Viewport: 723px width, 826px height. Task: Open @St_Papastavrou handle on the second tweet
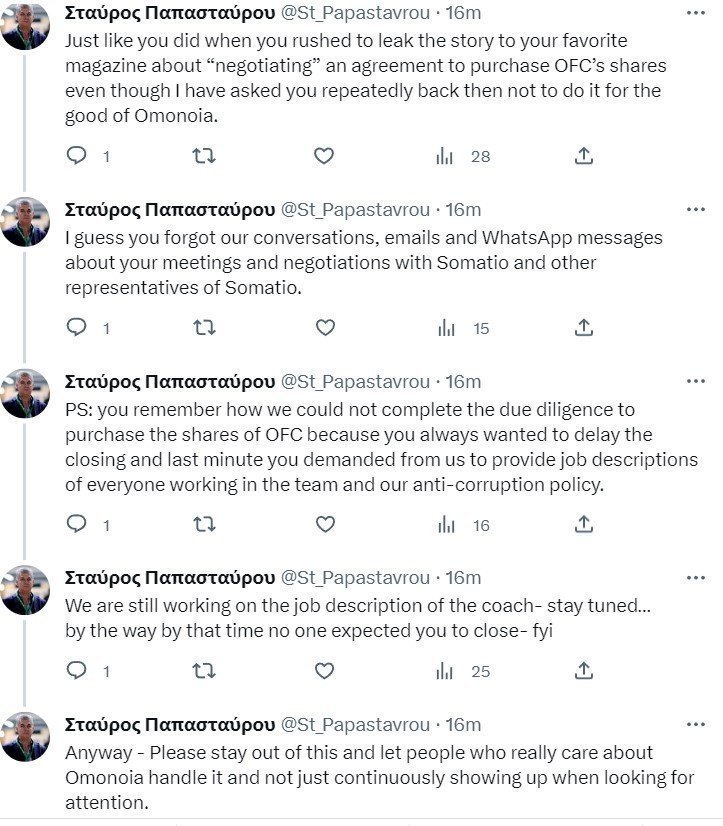click(355, 210)
